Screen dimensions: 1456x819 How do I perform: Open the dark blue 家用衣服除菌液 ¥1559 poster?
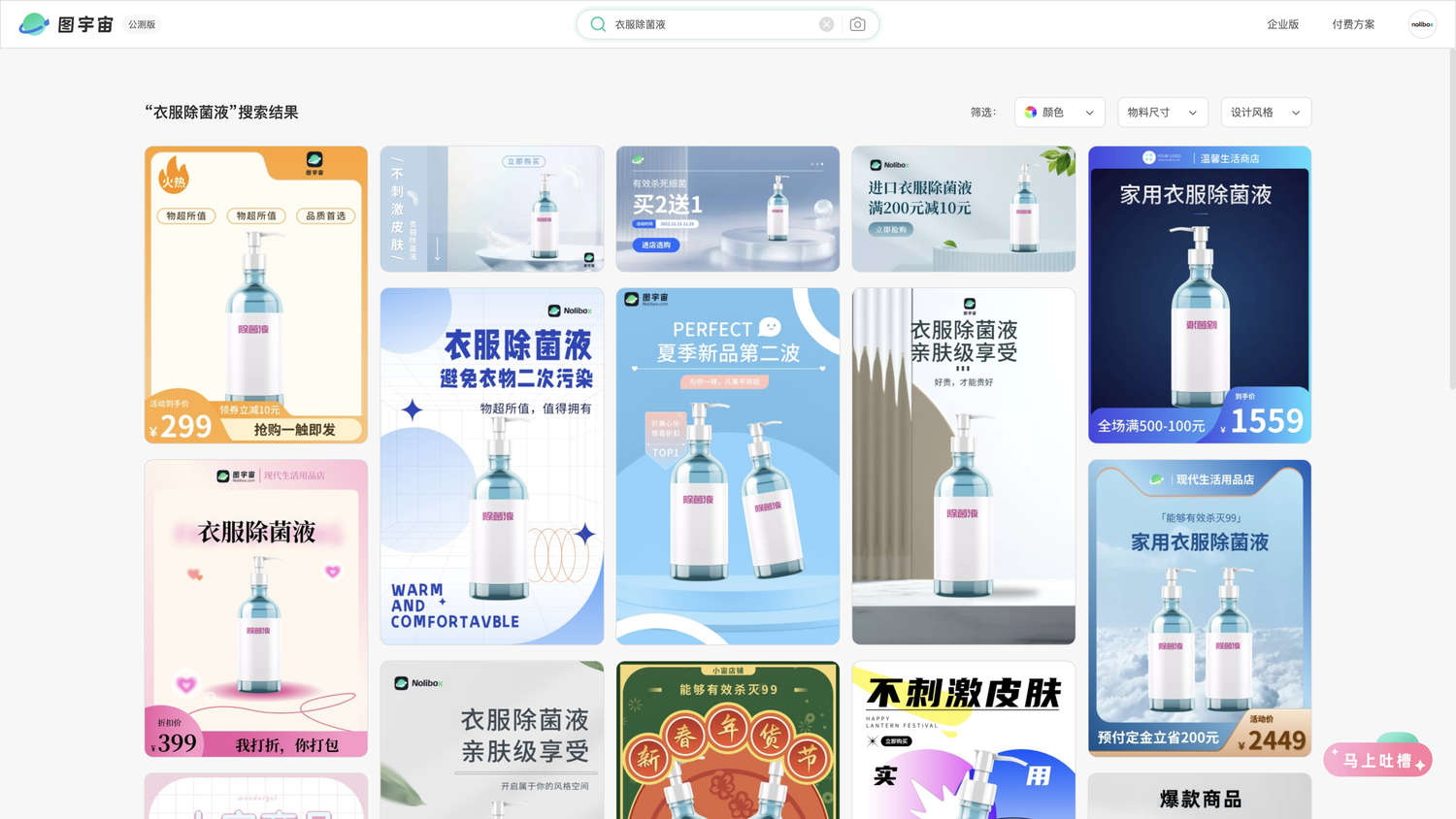pos(1200,295)
